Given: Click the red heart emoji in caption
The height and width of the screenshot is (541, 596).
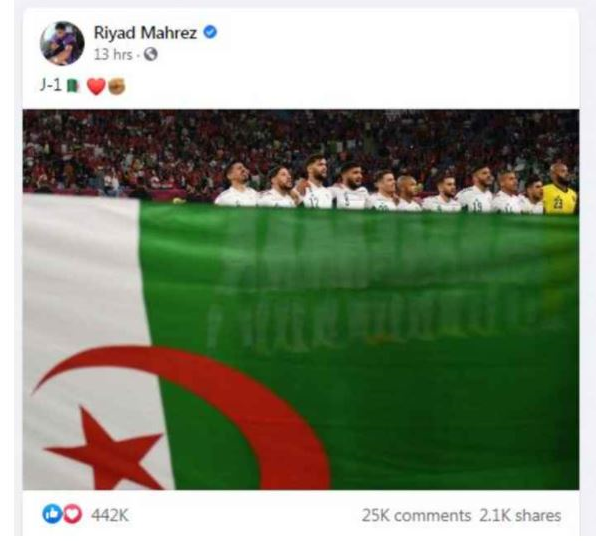Looking at the screenshot, I should 96,86.
